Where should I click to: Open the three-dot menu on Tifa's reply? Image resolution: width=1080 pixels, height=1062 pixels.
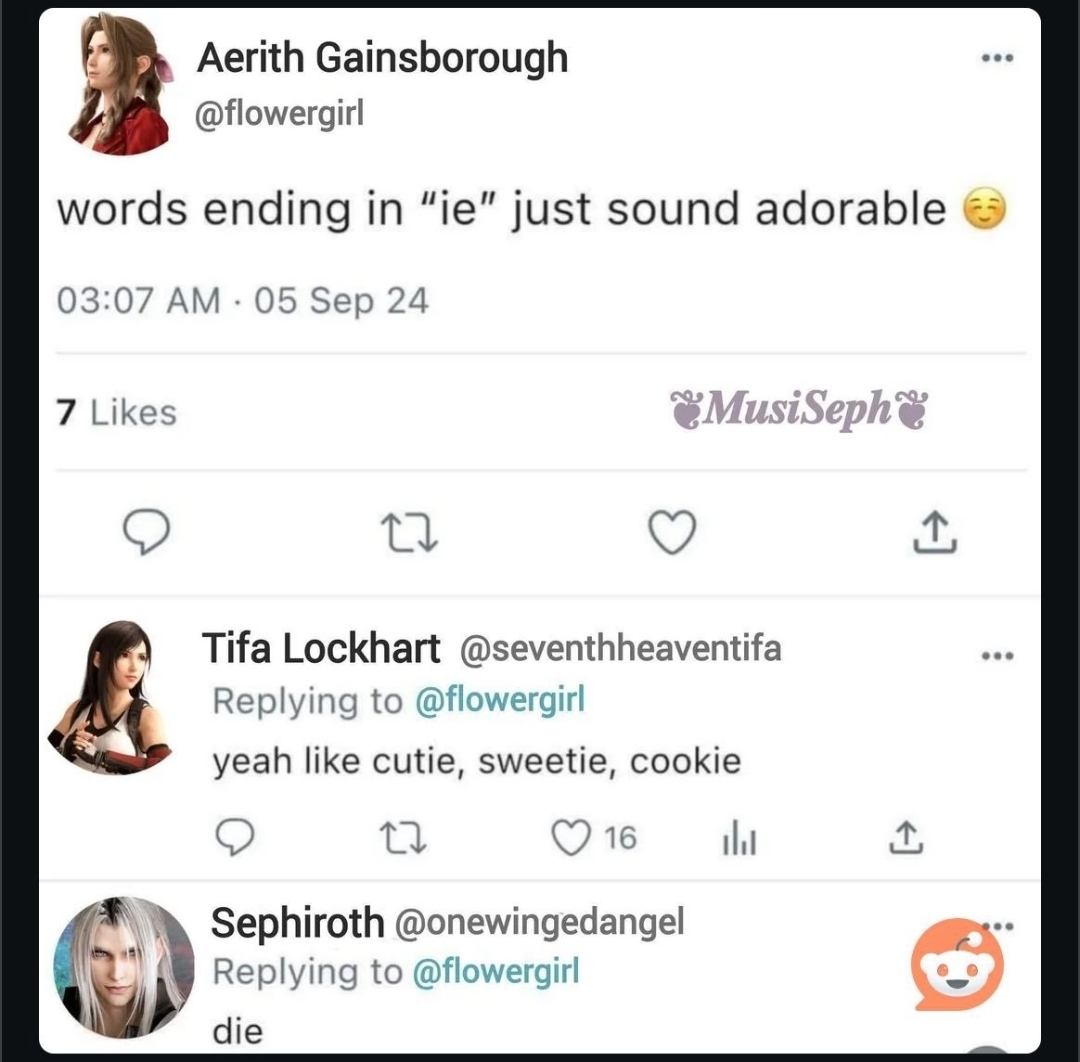click(997, 656)
